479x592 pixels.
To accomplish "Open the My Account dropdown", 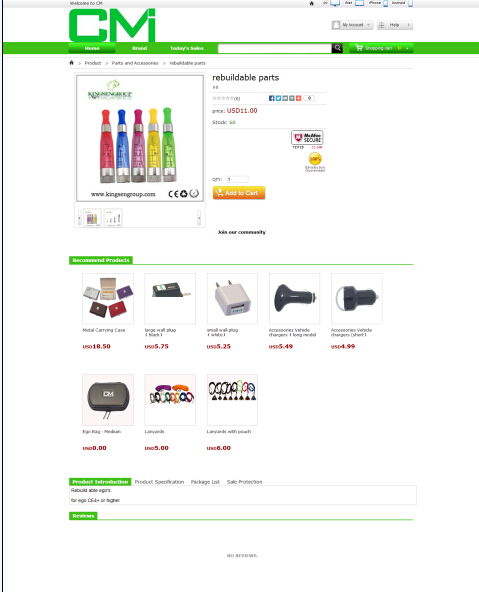I will (353, 25).
